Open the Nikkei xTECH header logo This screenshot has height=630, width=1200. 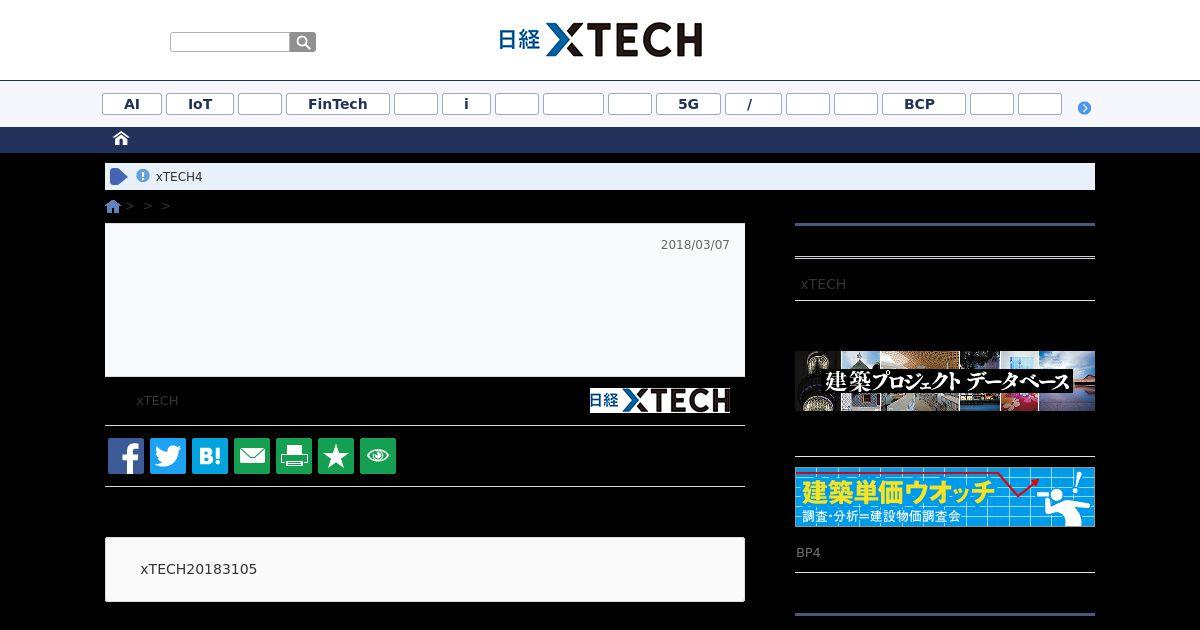click(600, 39)
